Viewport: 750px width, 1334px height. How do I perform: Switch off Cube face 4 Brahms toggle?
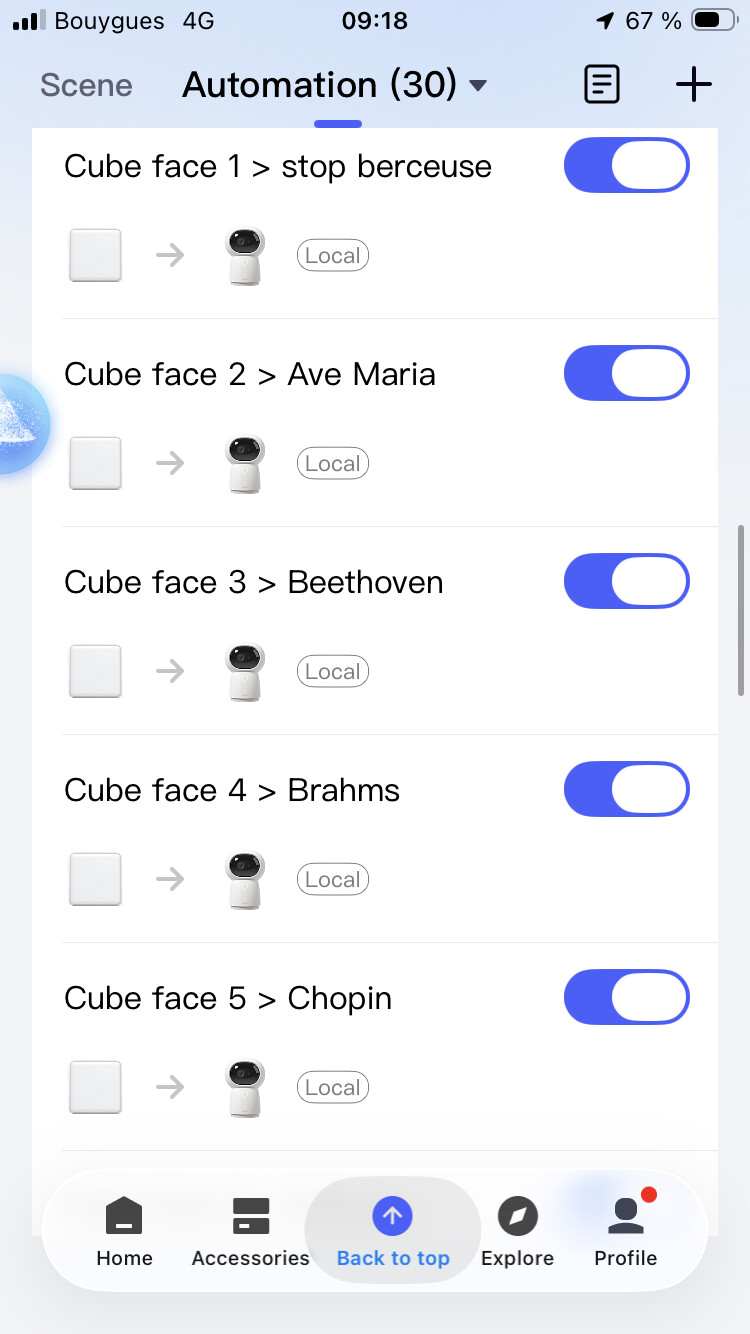626,790
